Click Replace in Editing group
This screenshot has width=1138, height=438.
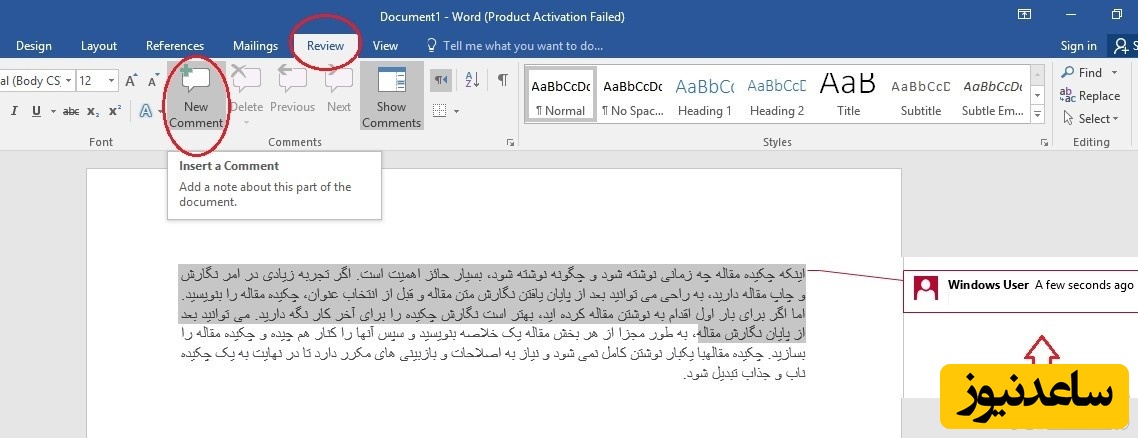[1090, 96]
